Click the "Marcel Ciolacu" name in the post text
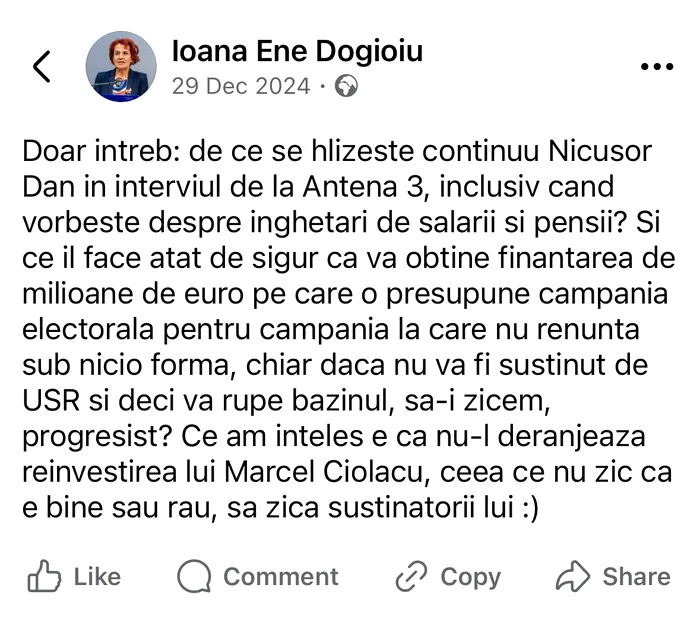The height and width of the screenshot is (619, 700). tap(323, 473)
